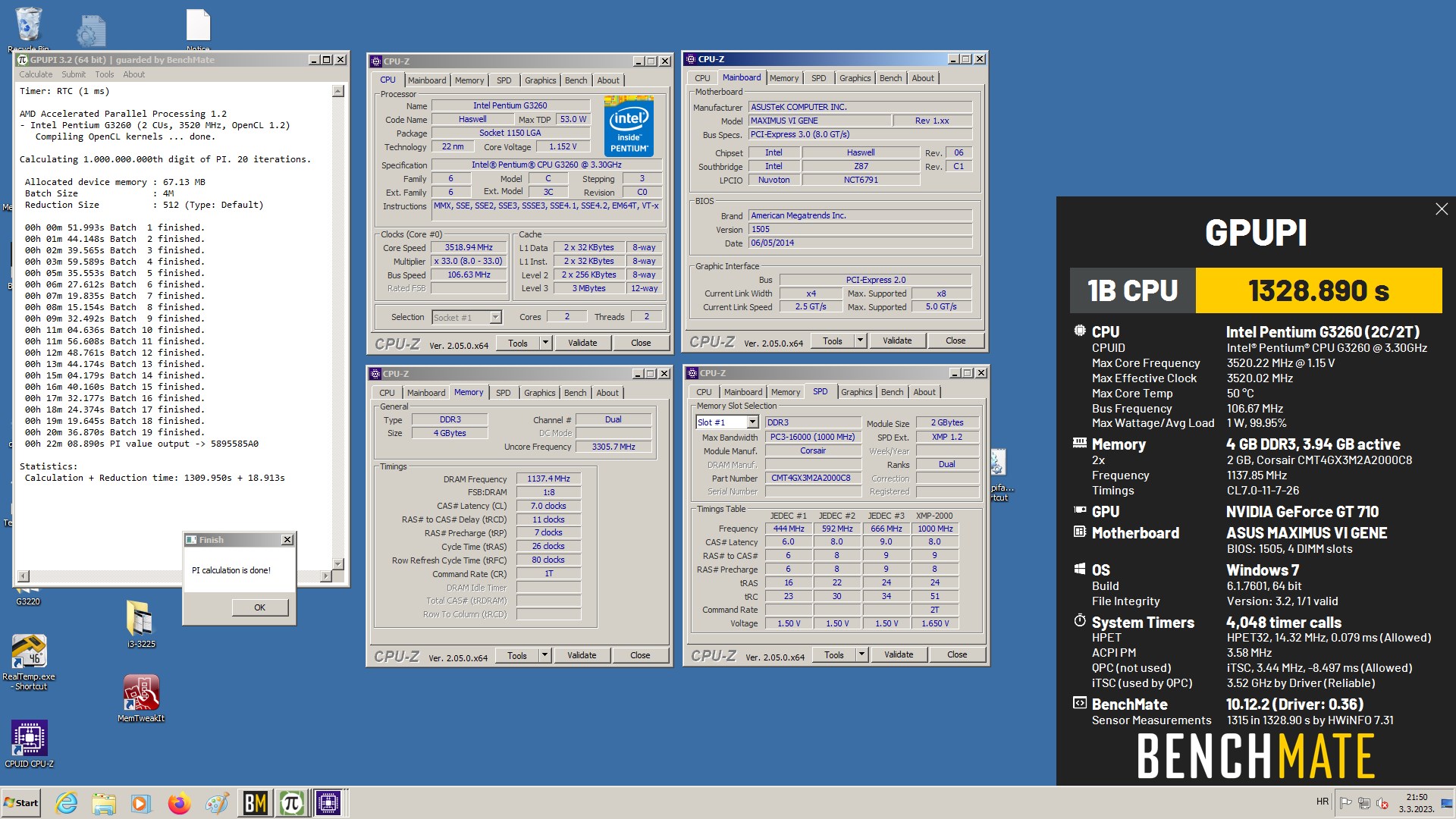Close the BenchMate GPUPI result overlay

[1442, 209]
